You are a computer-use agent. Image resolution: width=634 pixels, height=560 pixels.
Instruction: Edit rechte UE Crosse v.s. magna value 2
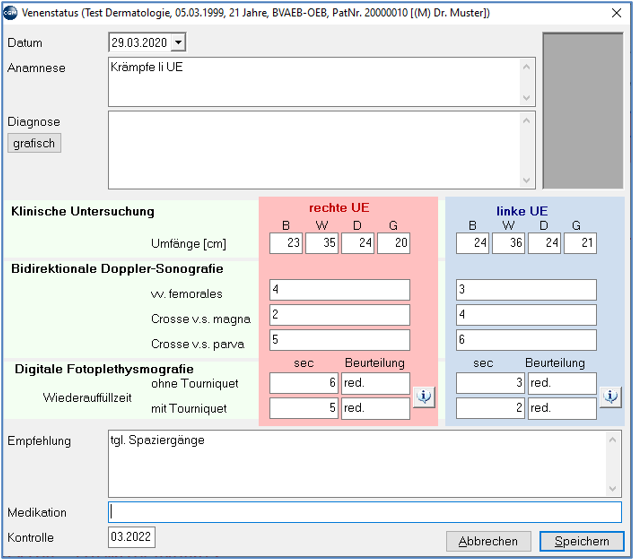pyautogui.click(x=340, y=315)
